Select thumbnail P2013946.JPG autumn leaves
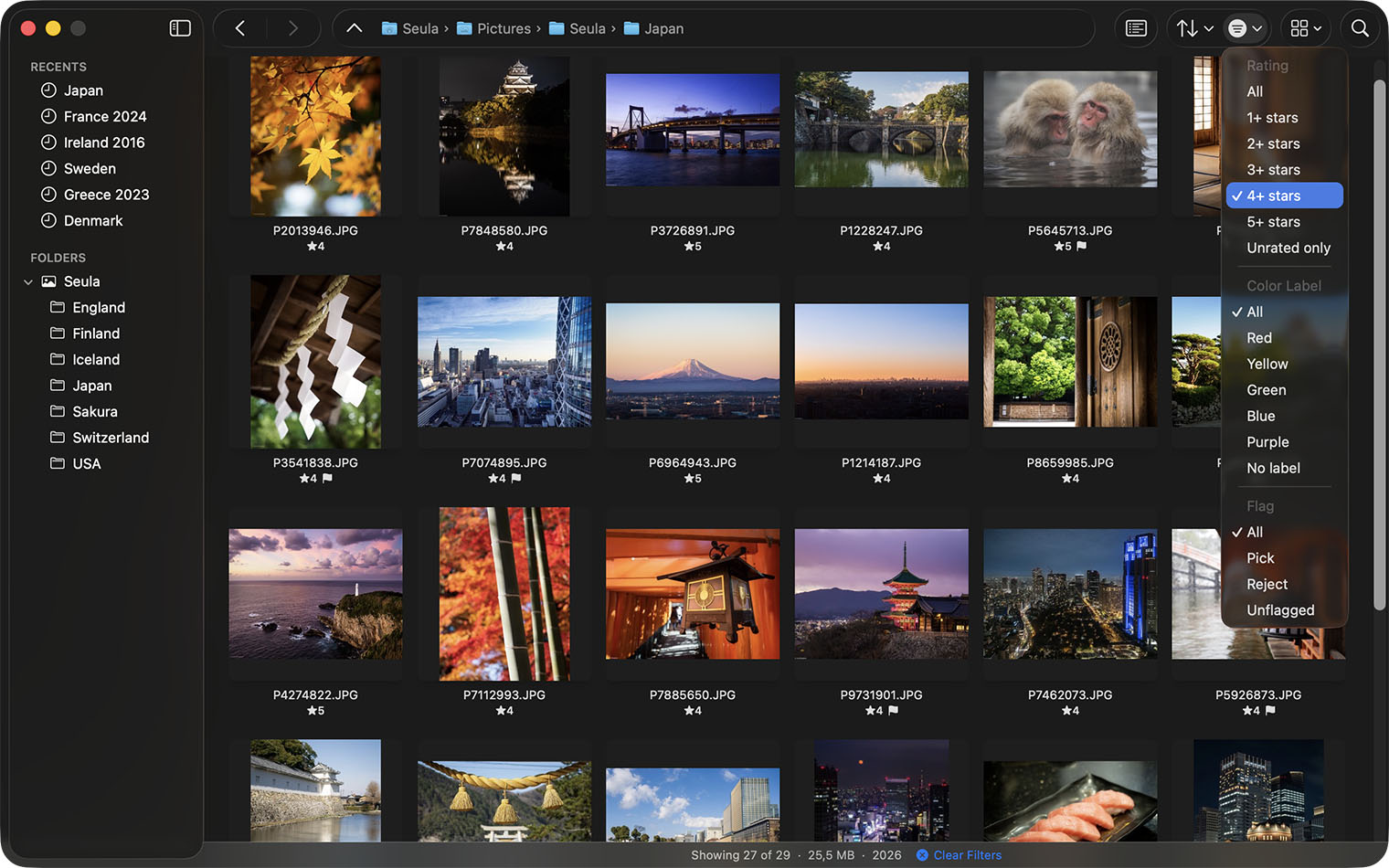Image resolution: width=1389 pixels, height=868 pixels. (315, 136)
